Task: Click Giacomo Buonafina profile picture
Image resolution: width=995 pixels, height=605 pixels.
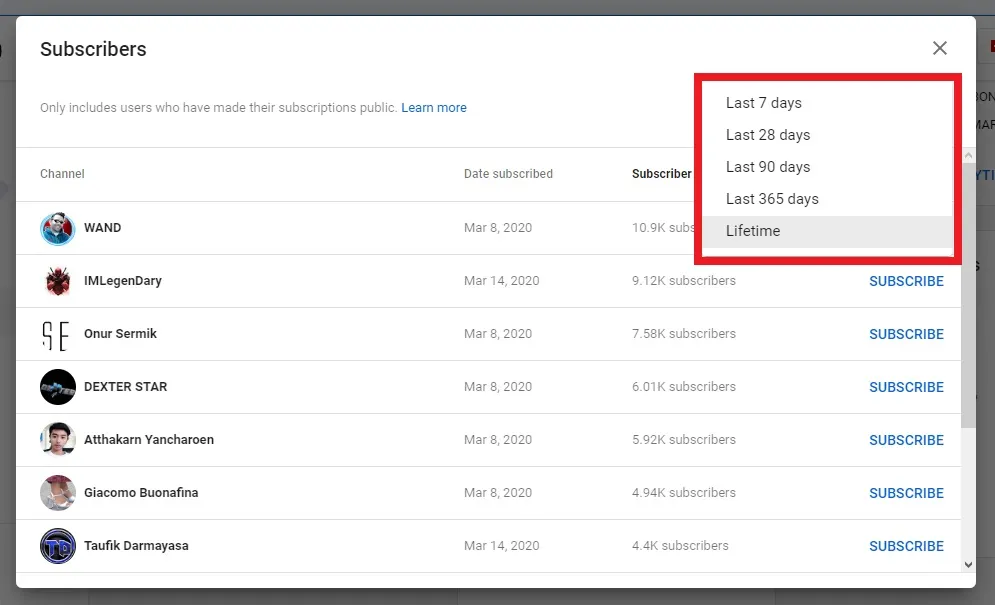Action: point(58,493)
